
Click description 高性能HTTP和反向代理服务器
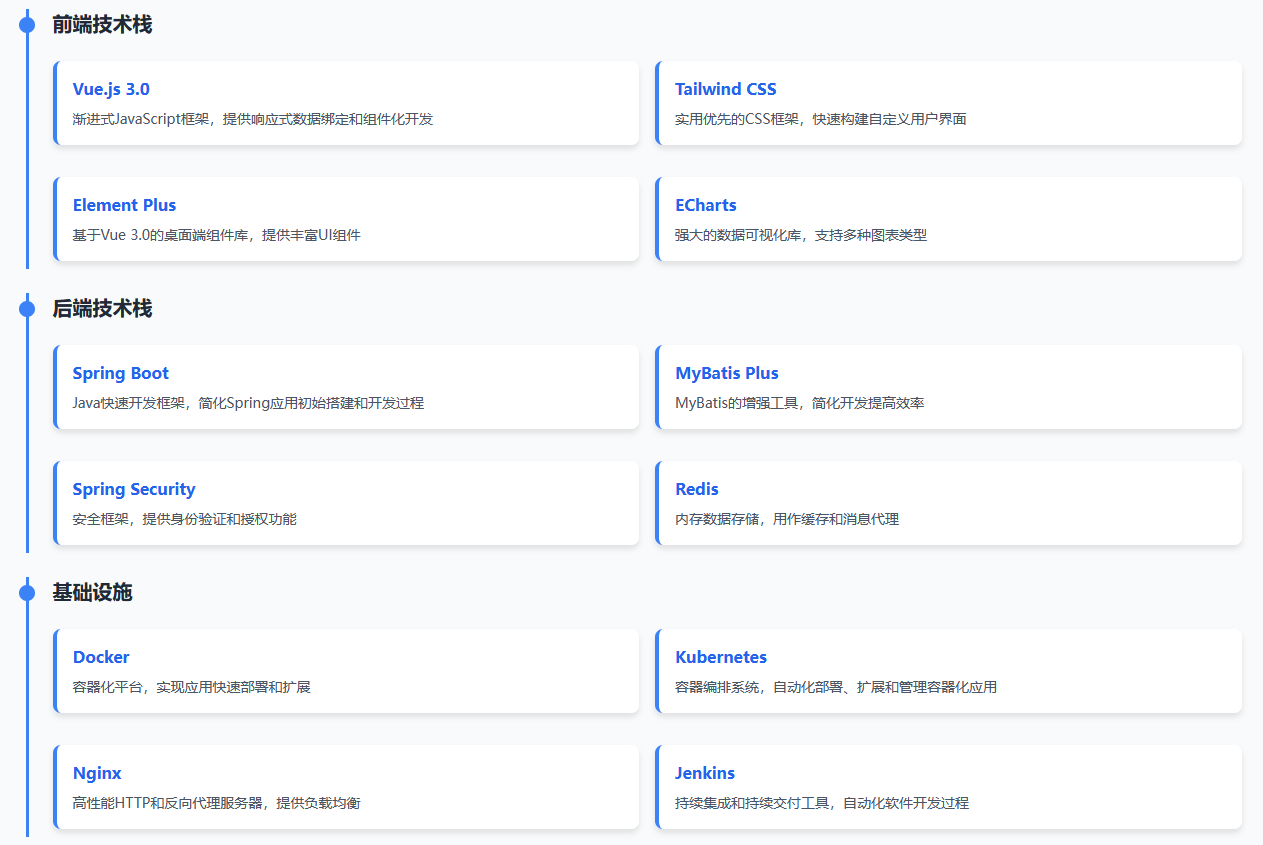pyautogui.click(x=217, y=803)
